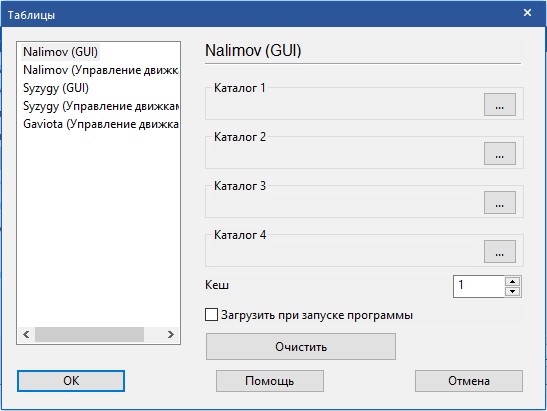Screen dimensions: 547x411
Task: Browse folder for Каталог 2
Action: click(500, 153)
